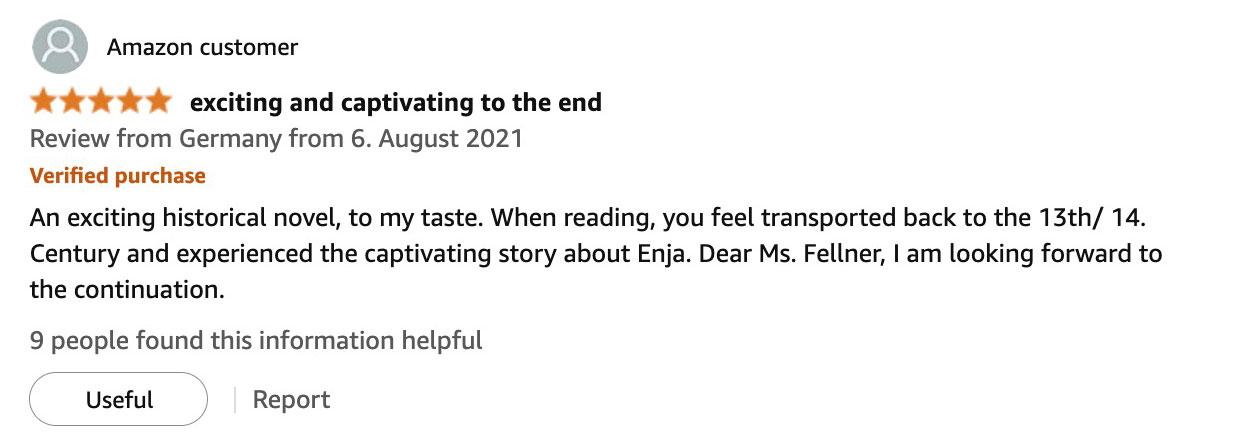
Task: Click the 9 people found helpful text
Action: pyautogui.click(x=256, y=340)
